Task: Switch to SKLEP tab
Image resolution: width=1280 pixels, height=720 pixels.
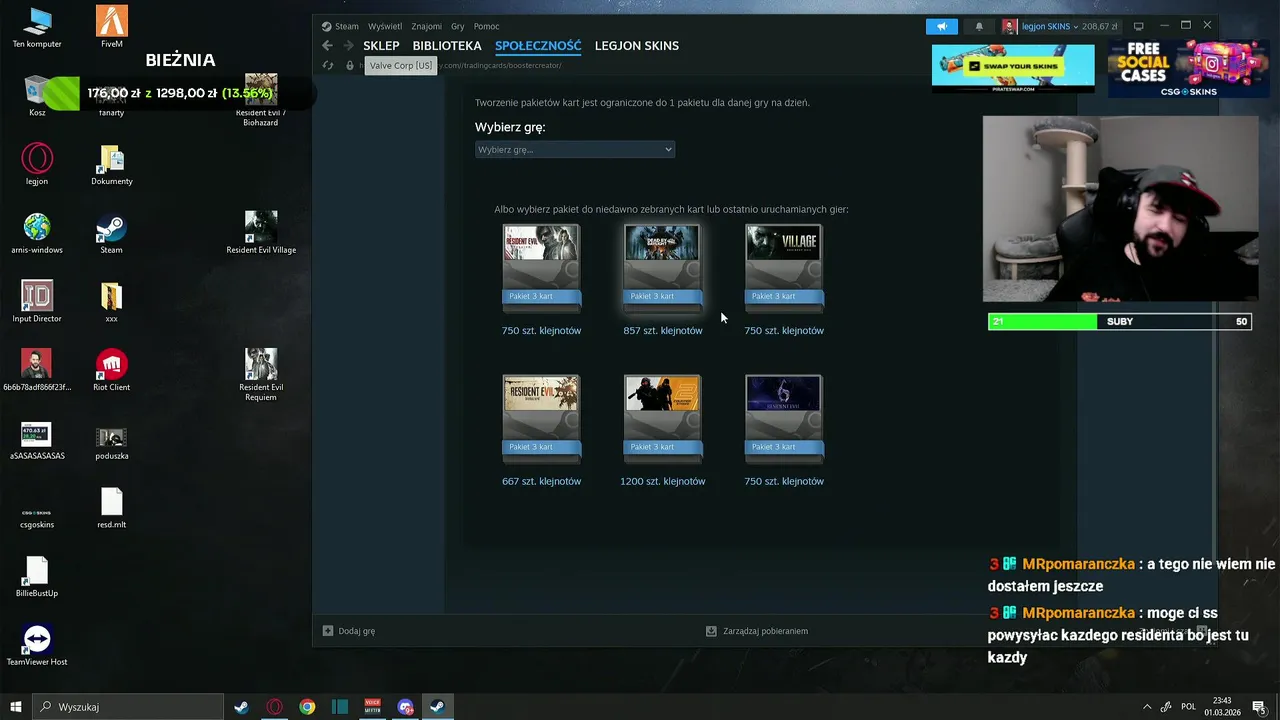Action: tap(381, 46)
